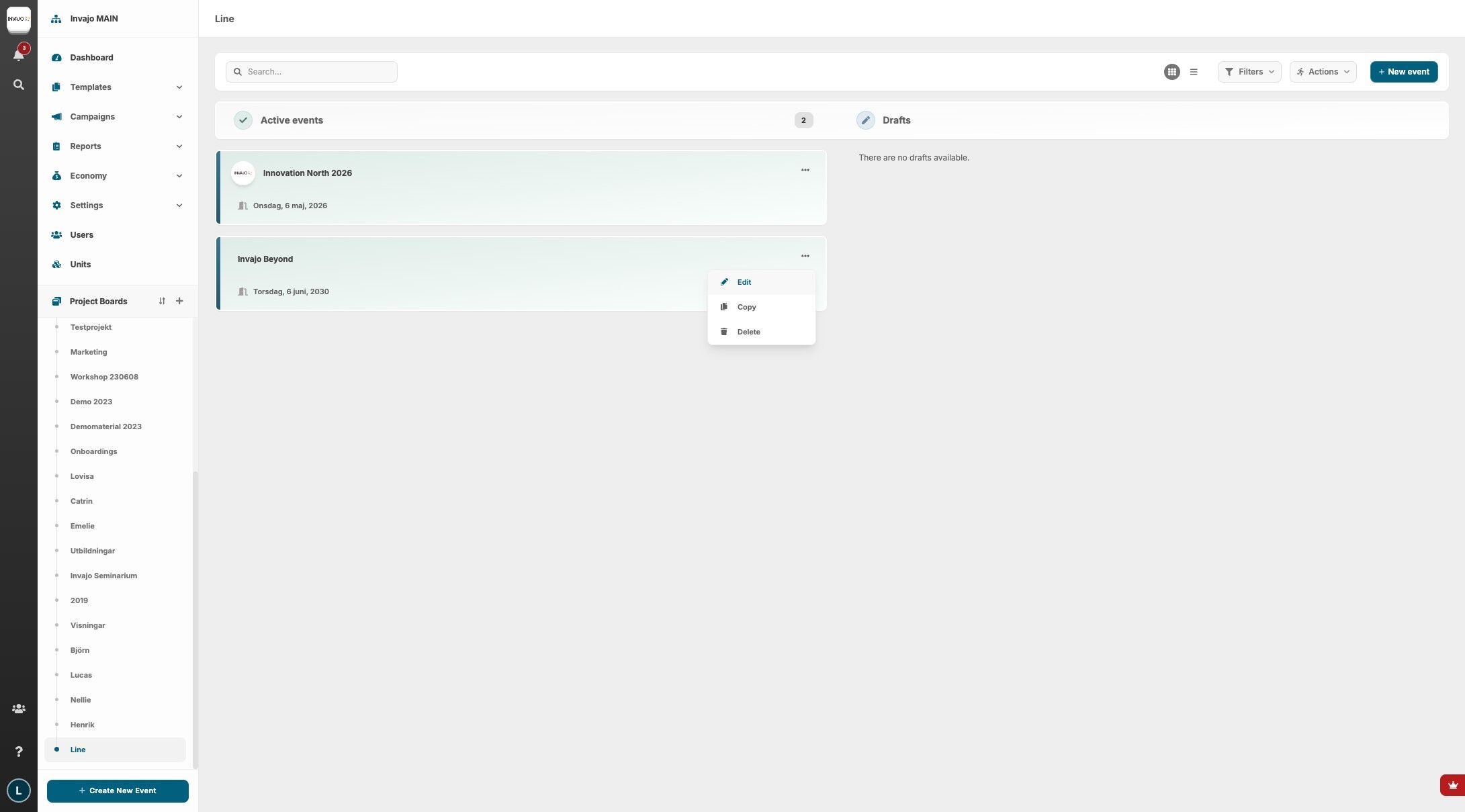Open Innovation North 2026 three-dot menu
1465x812 pixels.
click(805, 170)
